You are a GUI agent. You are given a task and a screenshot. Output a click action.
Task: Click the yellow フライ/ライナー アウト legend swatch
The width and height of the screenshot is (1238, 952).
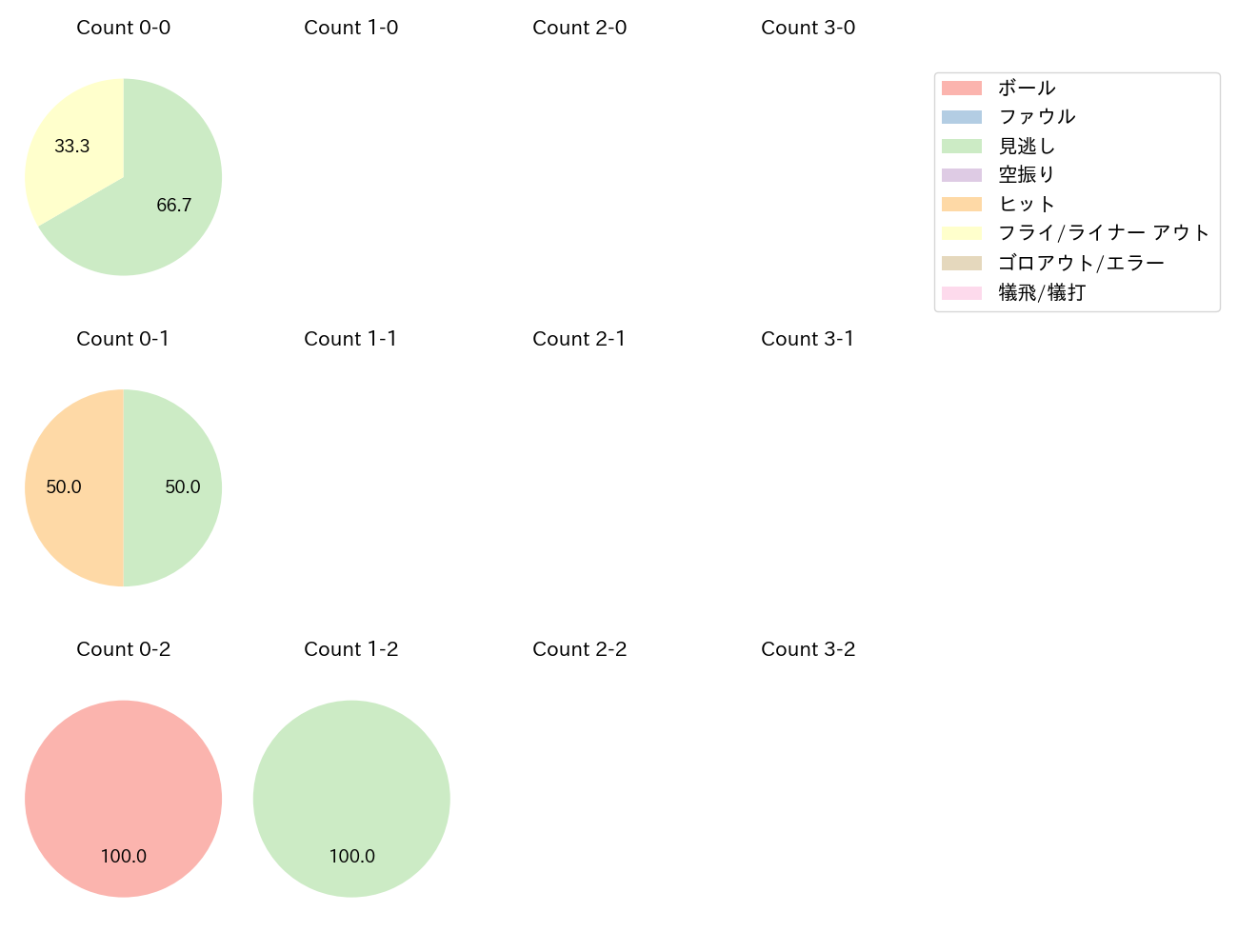pos(961,233)
